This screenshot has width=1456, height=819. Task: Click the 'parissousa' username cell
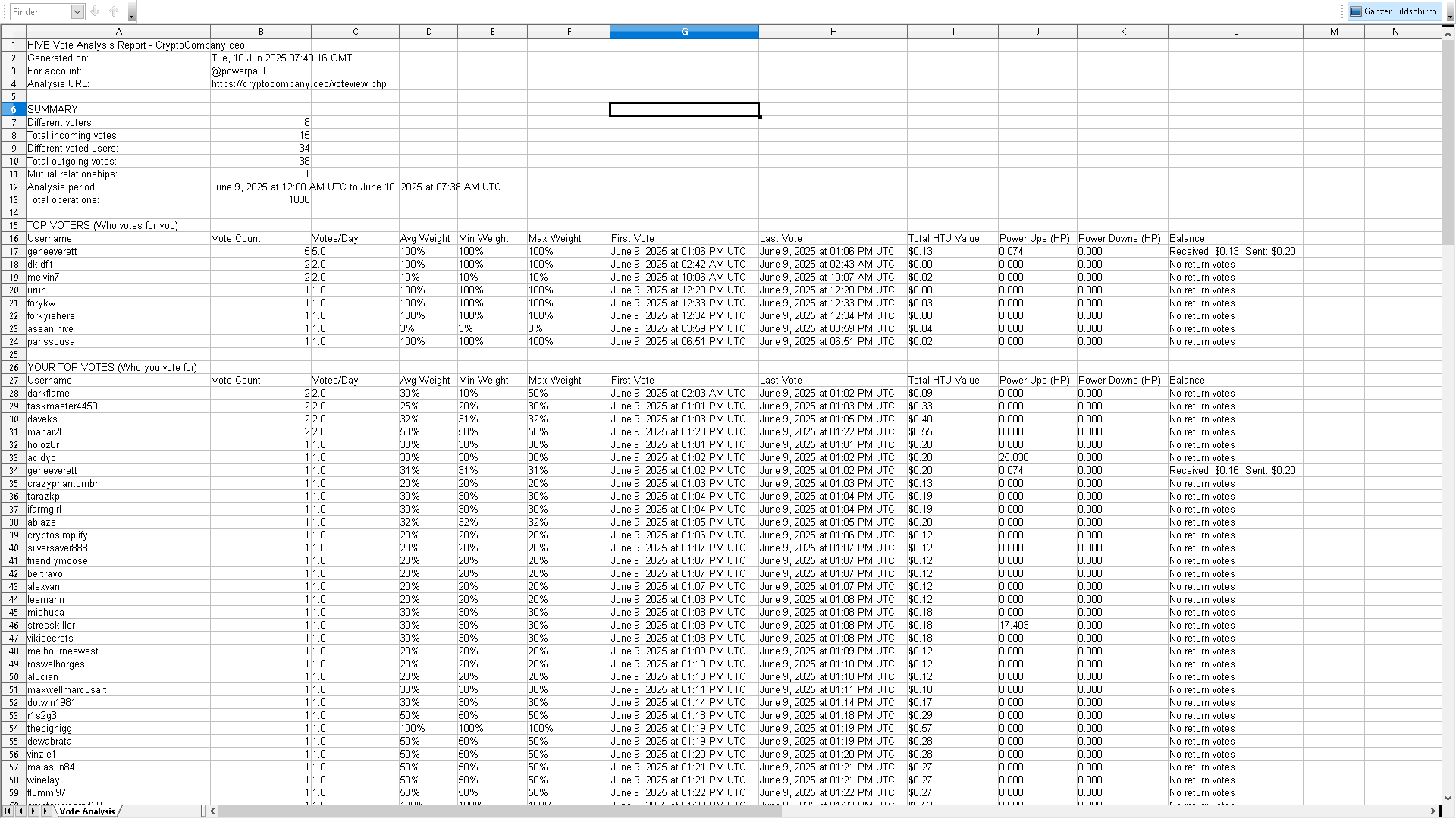[x=118, y=342]
